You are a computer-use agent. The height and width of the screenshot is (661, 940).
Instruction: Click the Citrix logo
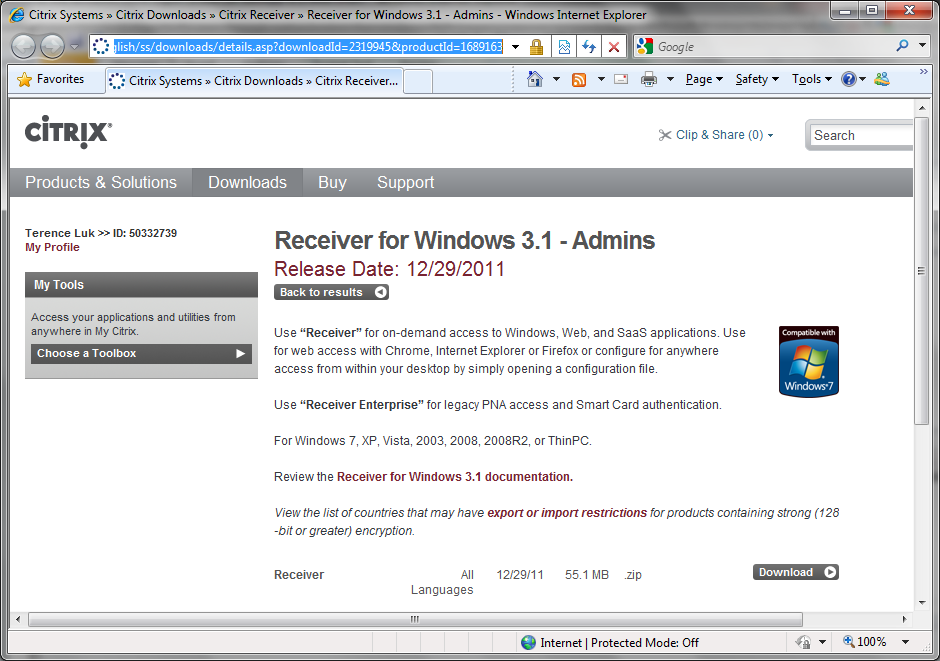(x=68, y=132)
